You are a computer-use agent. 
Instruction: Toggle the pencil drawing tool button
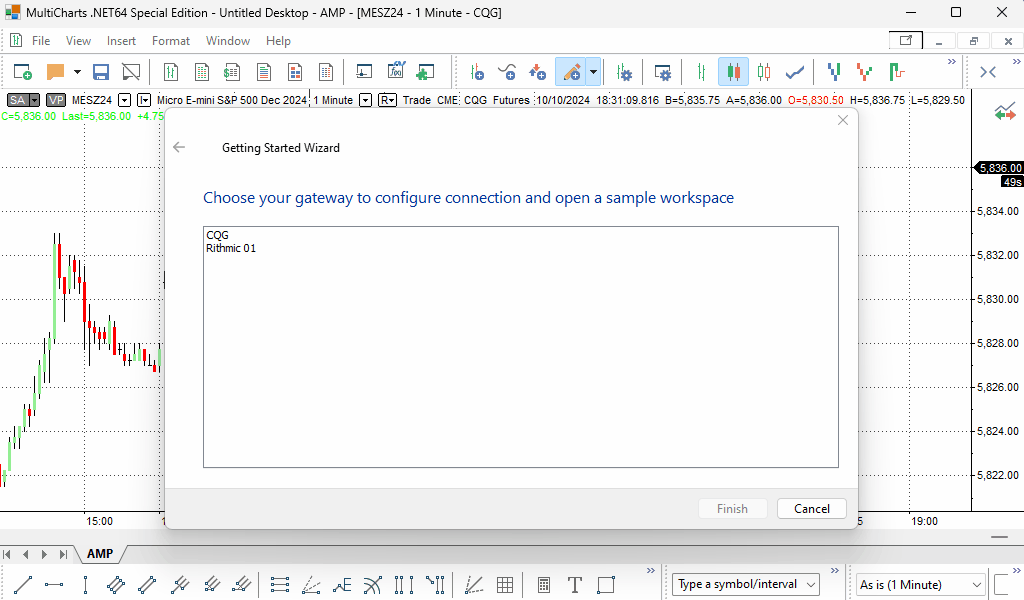tap(571, 72)
